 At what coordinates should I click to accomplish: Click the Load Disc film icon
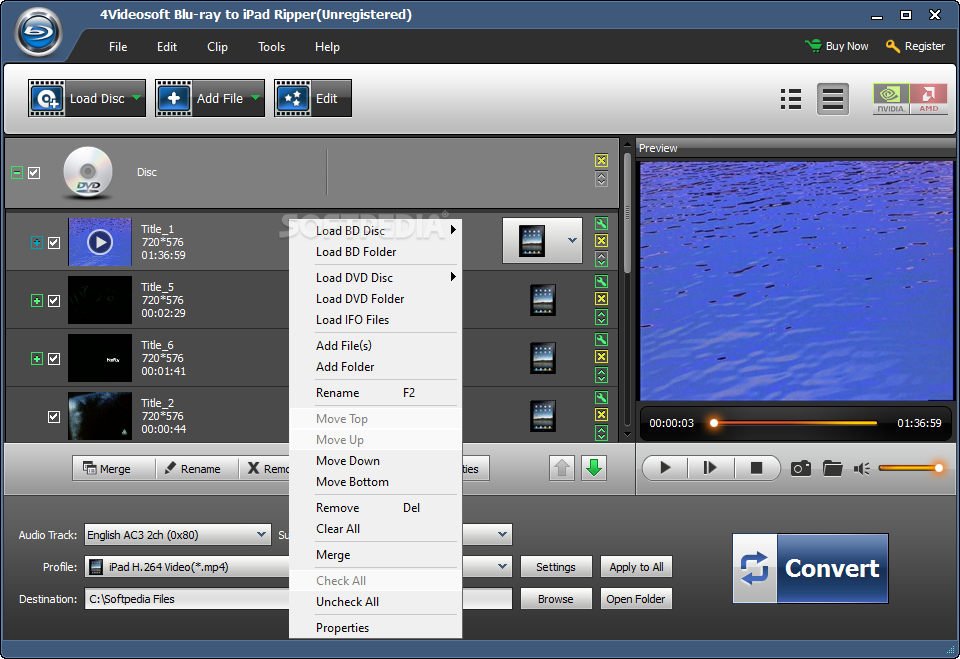click(47, 98)
